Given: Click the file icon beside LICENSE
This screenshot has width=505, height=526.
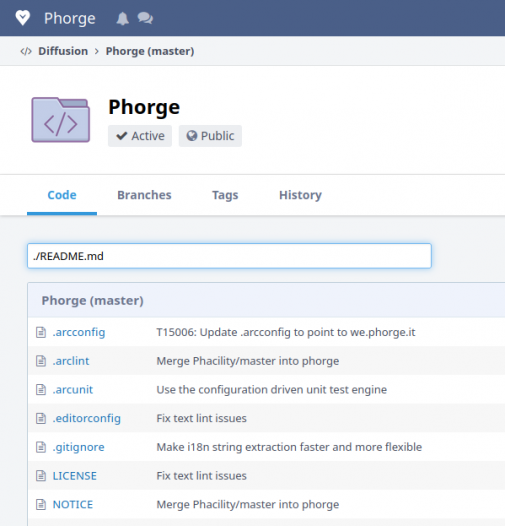Looking at the screenshot, I should [41, 476].
